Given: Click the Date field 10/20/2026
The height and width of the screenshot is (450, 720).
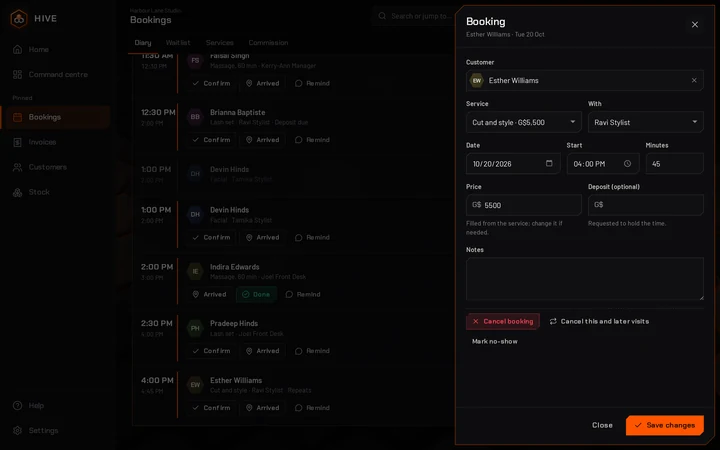Looking at the screenshot, I should (x=513, y=164).
